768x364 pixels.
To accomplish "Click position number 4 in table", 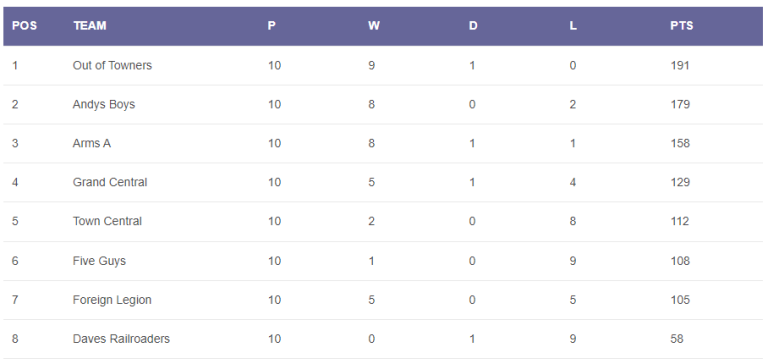I will pos(15,182).
